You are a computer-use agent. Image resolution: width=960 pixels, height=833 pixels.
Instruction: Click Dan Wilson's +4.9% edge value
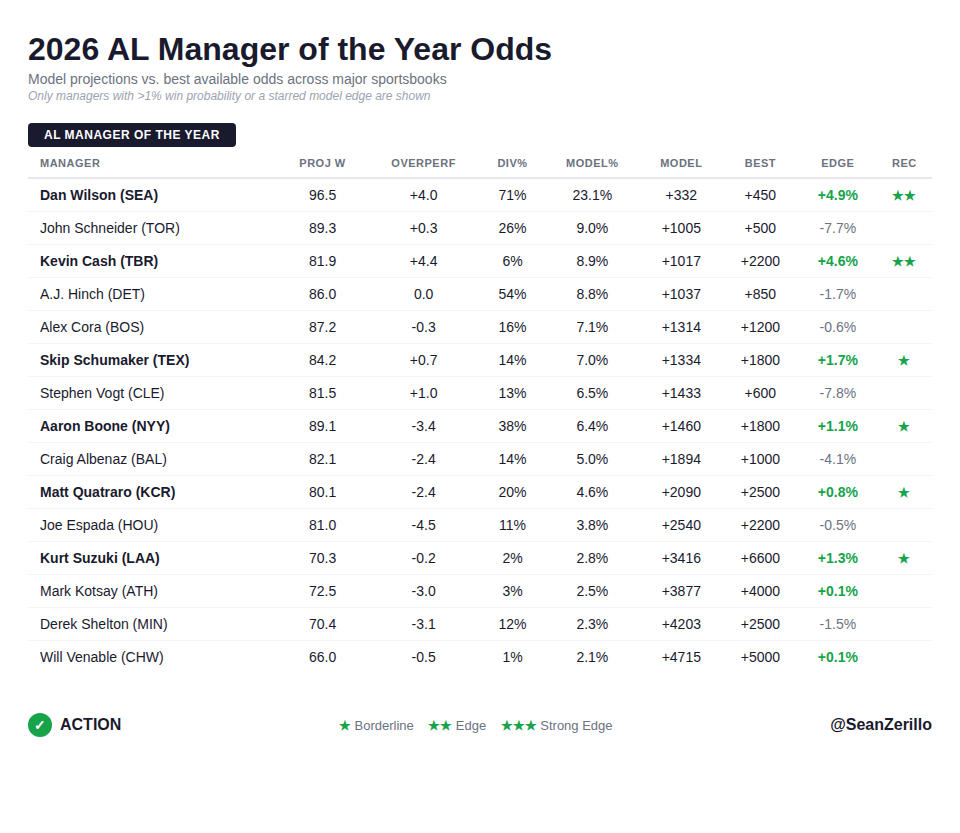point(837,195)
